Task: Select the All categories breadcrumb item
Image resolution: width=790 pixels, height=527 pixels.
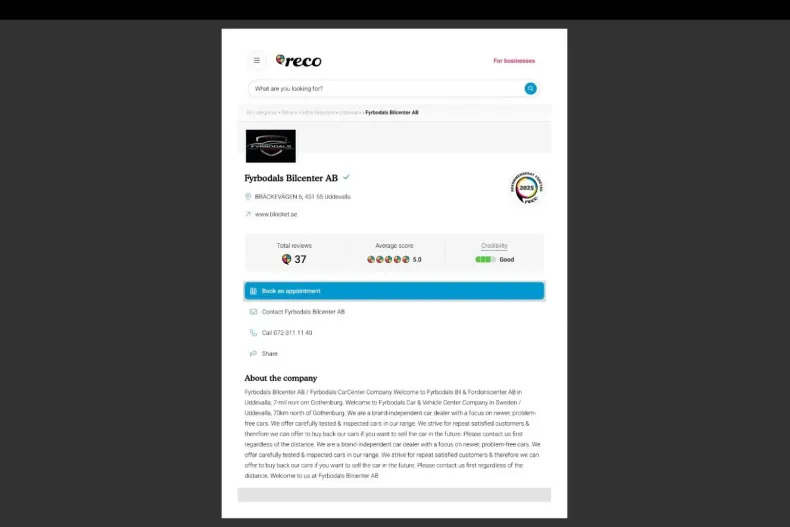Action: tap(261, 113)
